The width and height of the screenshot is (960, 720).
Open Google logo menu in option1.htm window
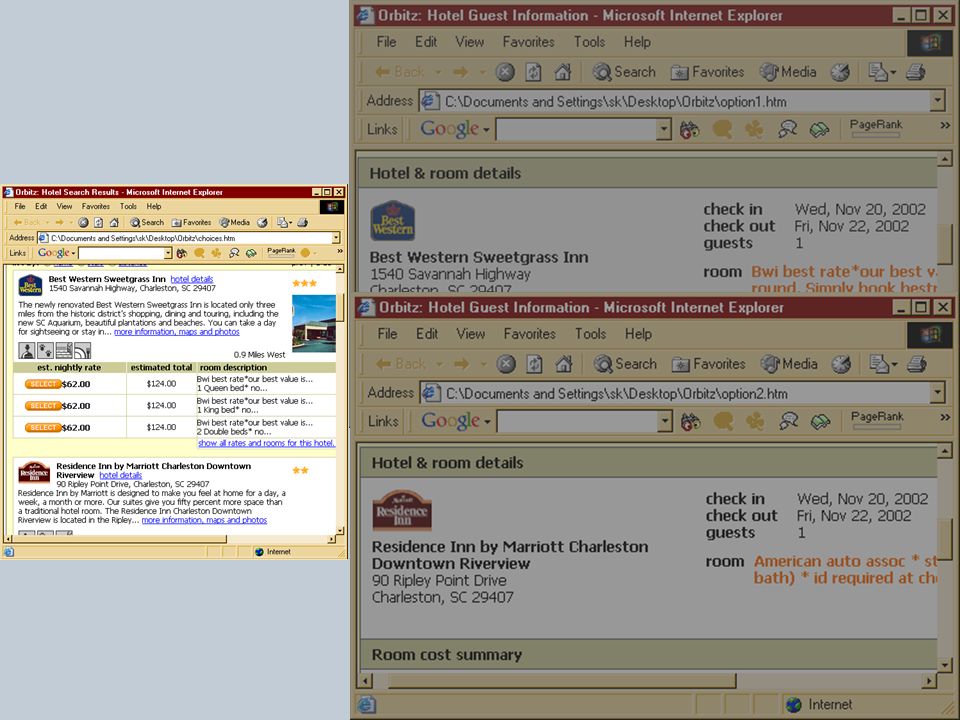[454, 129]
